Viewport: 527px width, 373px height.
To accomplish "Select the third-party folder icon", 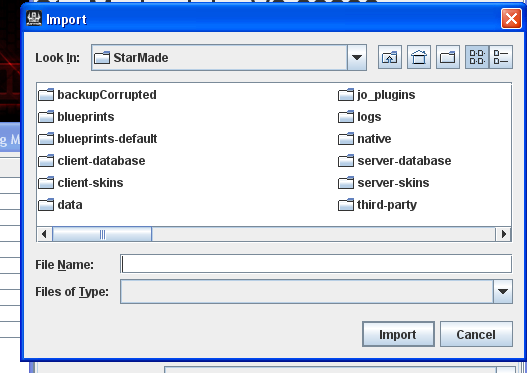I will 346,205.
